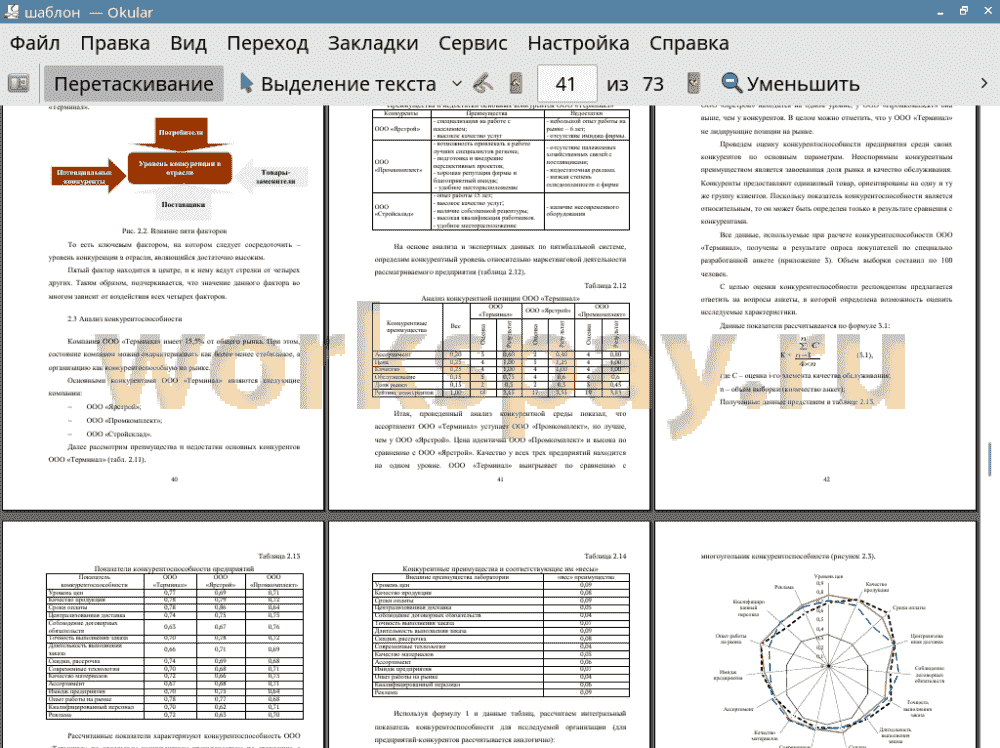
Task: Click the page with the radar chart
Action: (x=816, y=635)
